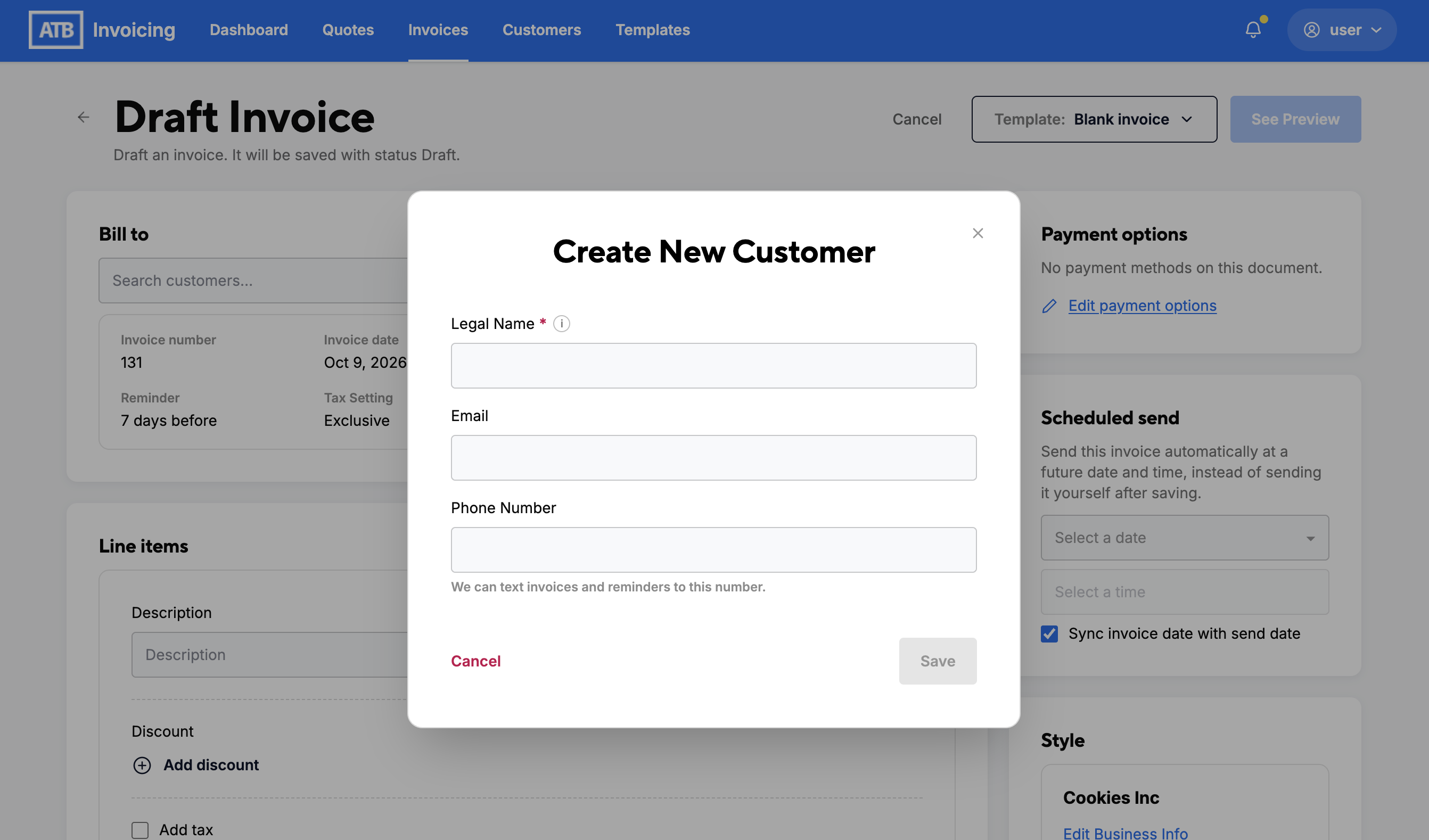Go to the Dashboard tab
Image resolution: width=1429 pixels, height=840 pixels.
coord(249,29)
